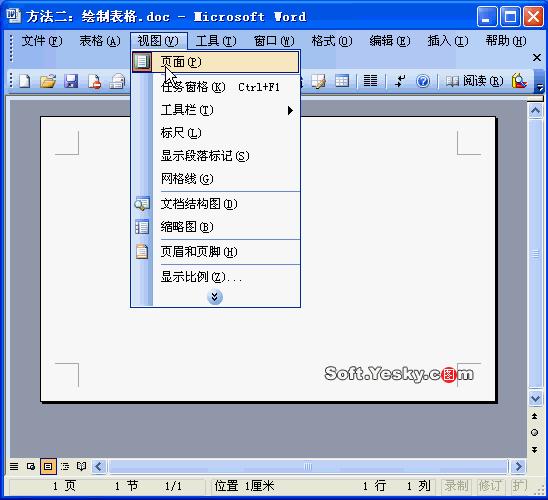
Task: Toggle the show/hide formatting marks icon
Action: pyautogui.click(x=400, y=81)
